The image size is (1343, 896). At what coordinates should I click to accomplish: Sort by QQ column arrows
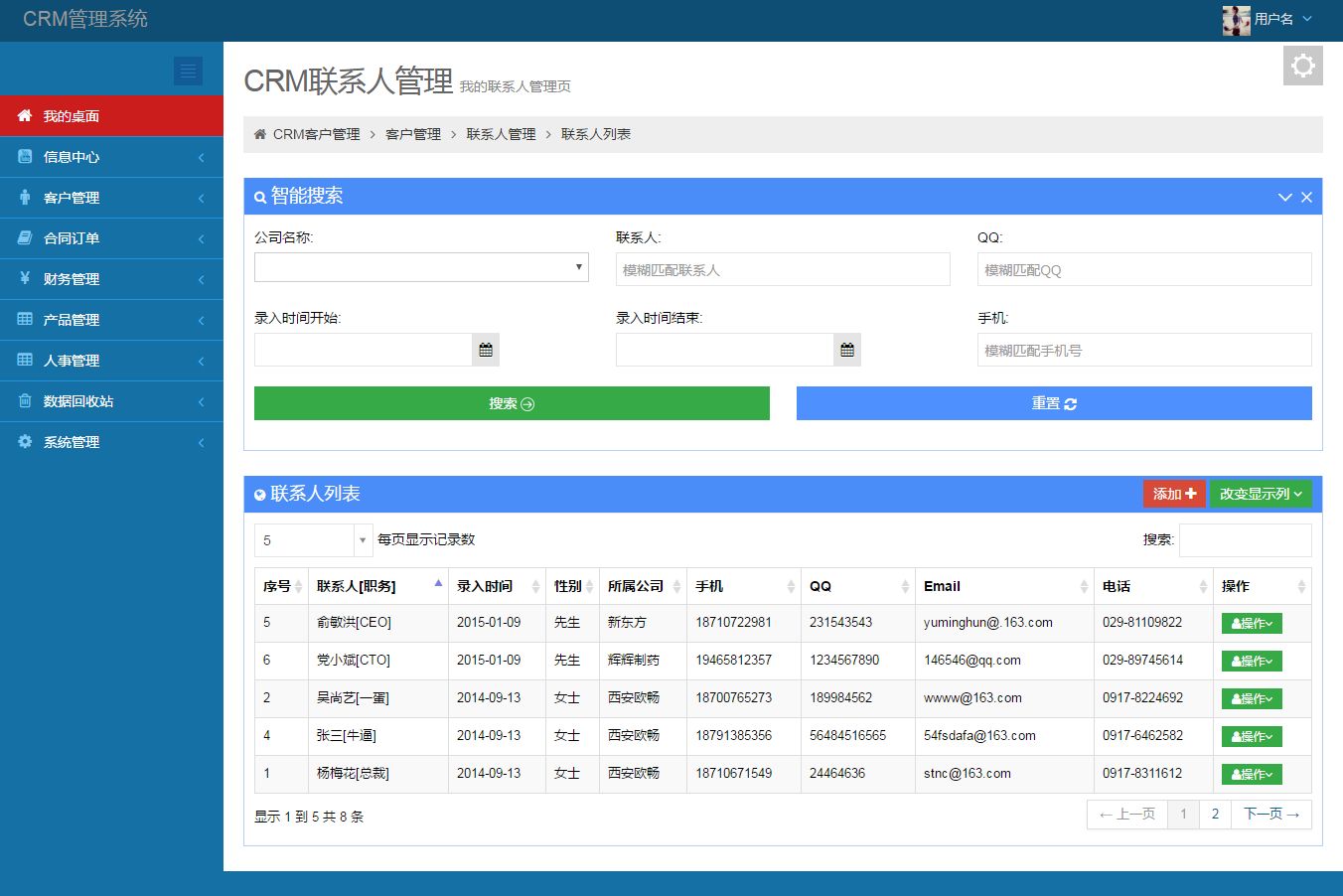905,586
